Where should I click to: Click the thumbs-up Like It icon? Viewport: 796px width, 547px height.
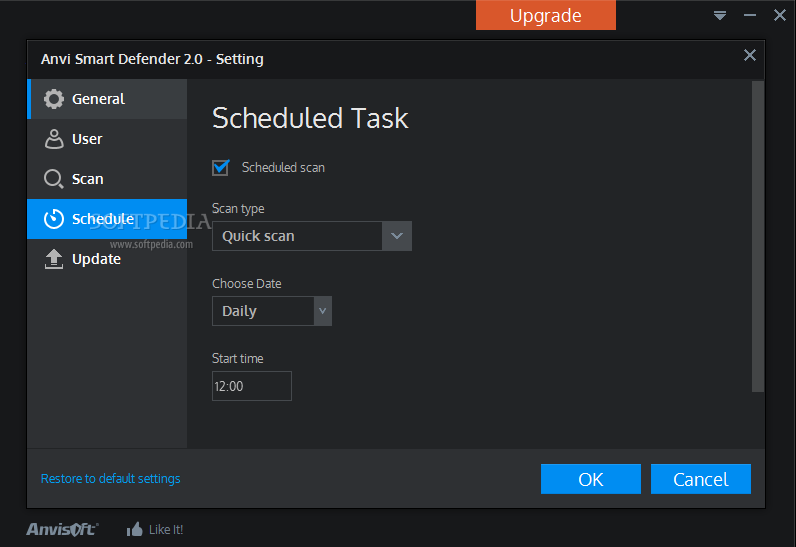pyautogui.click(x=135, y=529)
